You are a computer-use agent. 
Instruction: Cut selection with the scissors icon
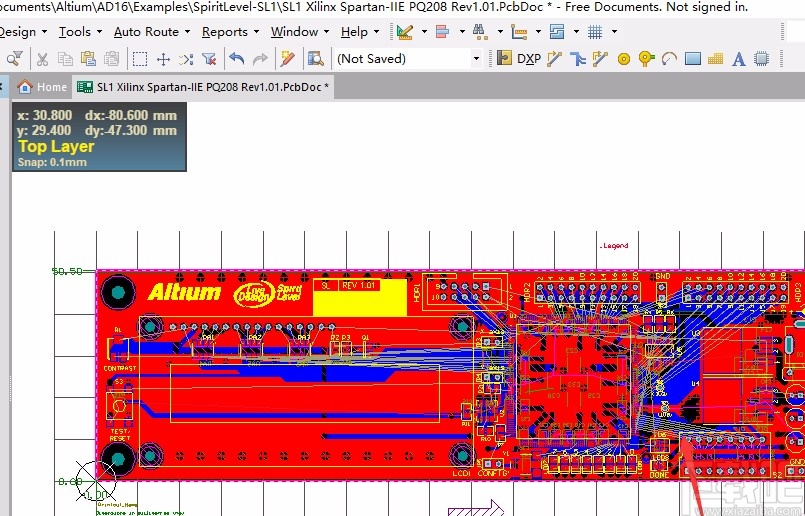[42, 59]
